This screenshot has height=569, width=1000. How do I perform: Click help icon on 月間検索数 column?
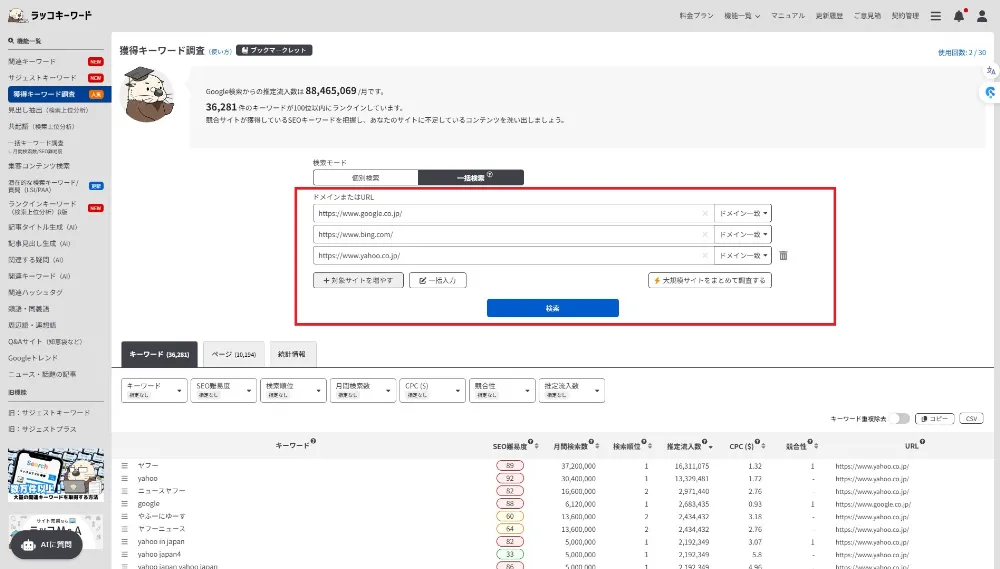pos(591,441)
